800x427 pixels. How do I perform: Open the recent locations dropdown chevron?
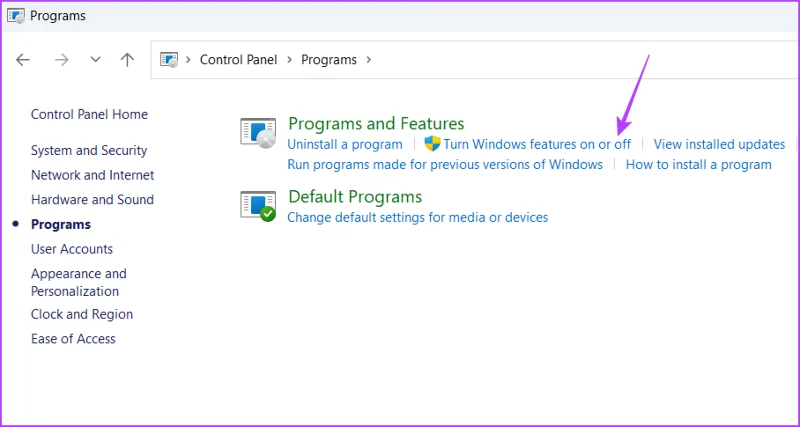(x=95, y=60)
